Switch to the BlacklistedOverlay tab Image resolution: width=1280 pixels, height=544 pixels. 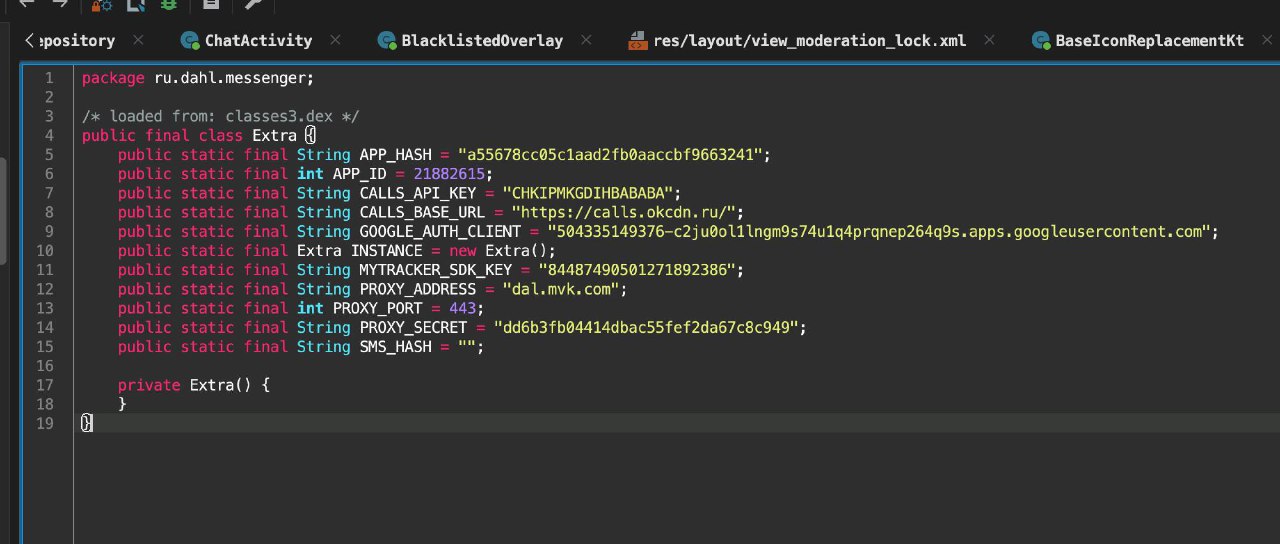pos(481,41)
